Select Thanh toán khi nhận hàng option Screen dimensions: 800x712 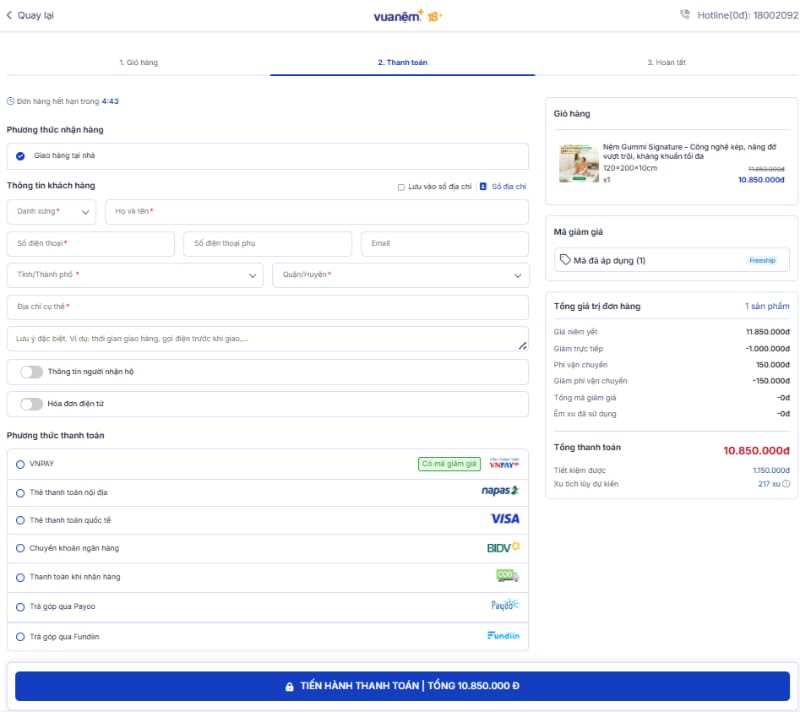click(21, 577)
